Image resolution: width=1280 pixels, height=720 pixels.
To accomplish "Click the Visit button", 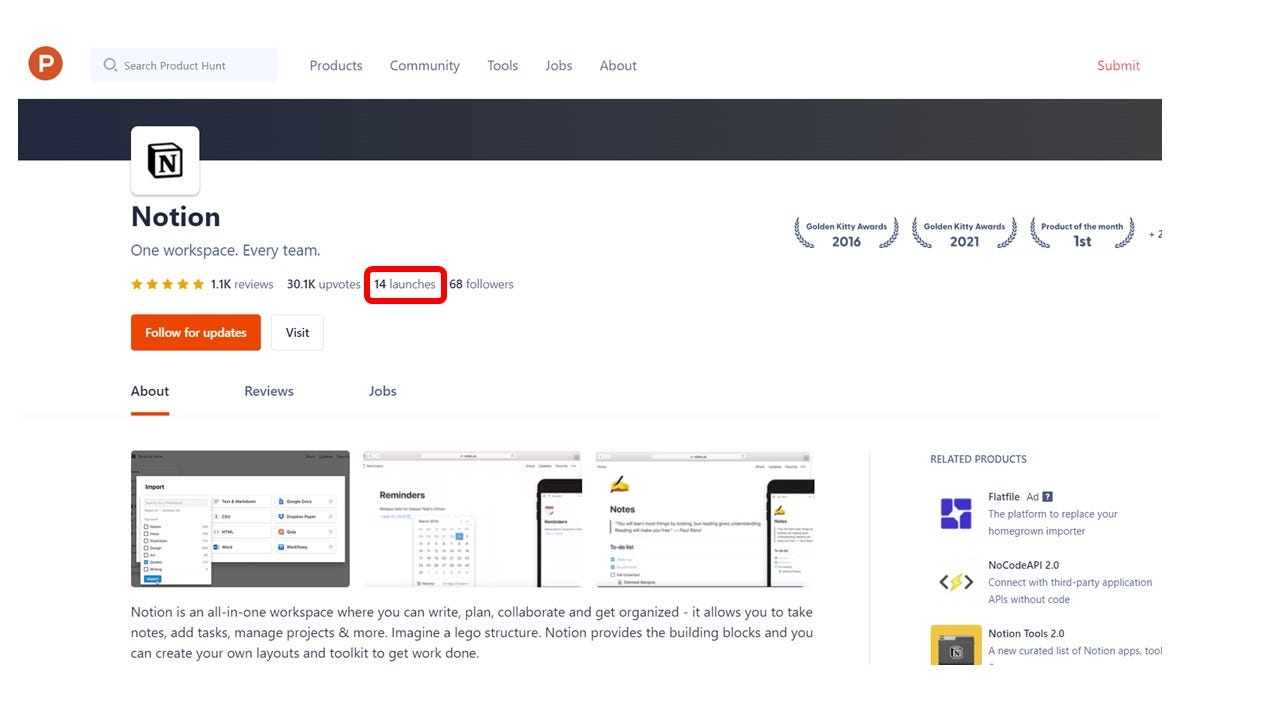I will pyautogui.click(x=297, y=332).
